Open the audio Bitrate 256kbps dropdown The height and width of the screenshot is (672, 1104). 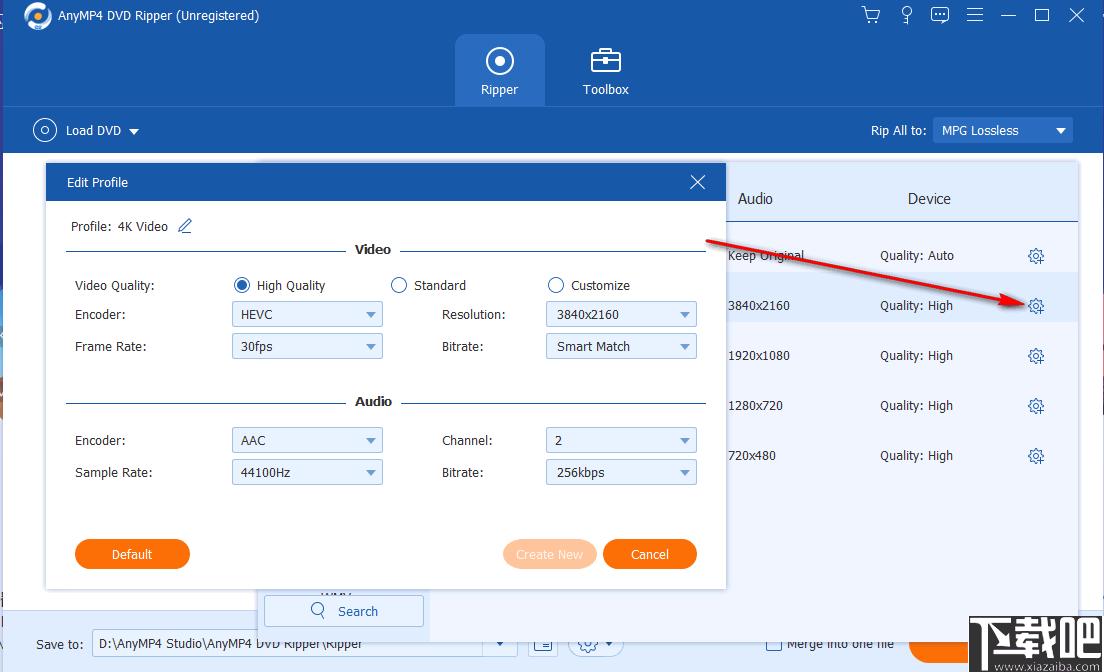621,473
